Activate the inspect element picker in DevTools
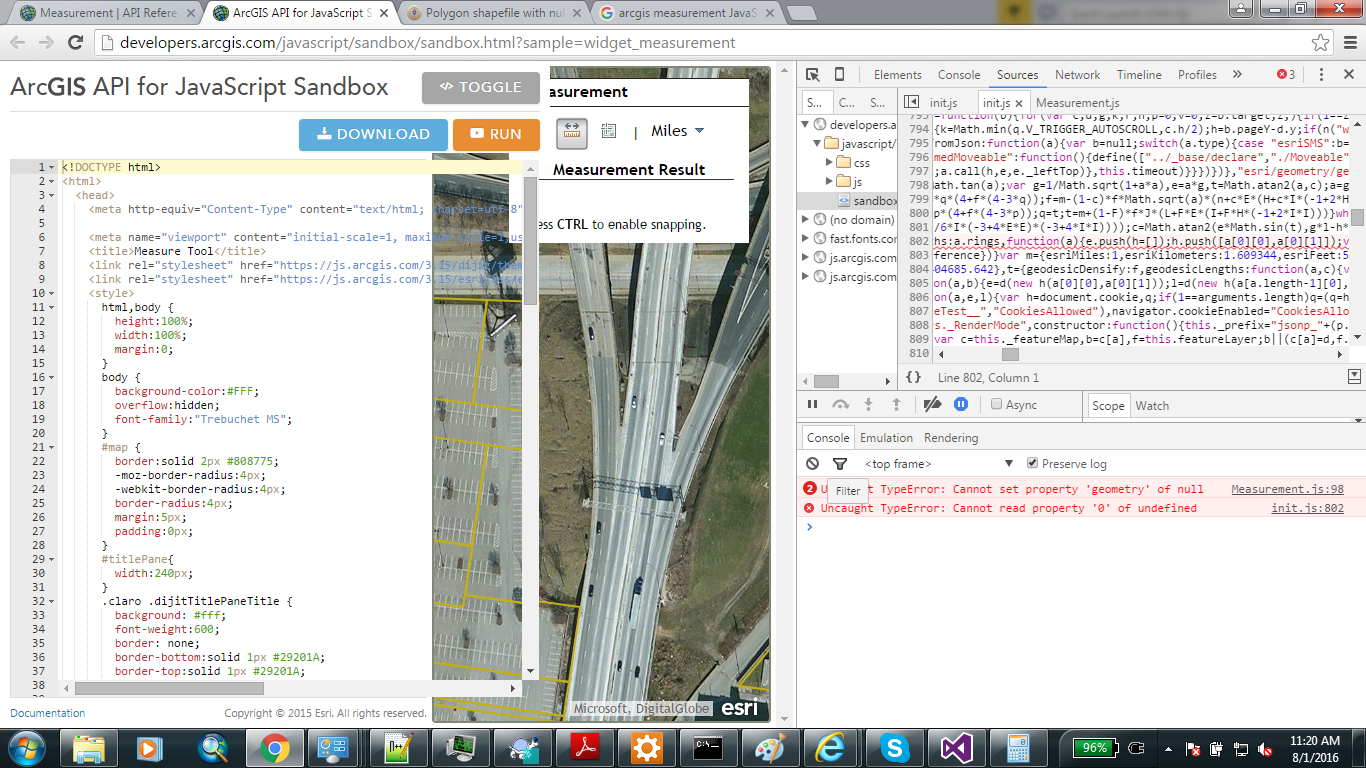The height and width of the screenshot is (768, 1366). [x=813, y=75]
